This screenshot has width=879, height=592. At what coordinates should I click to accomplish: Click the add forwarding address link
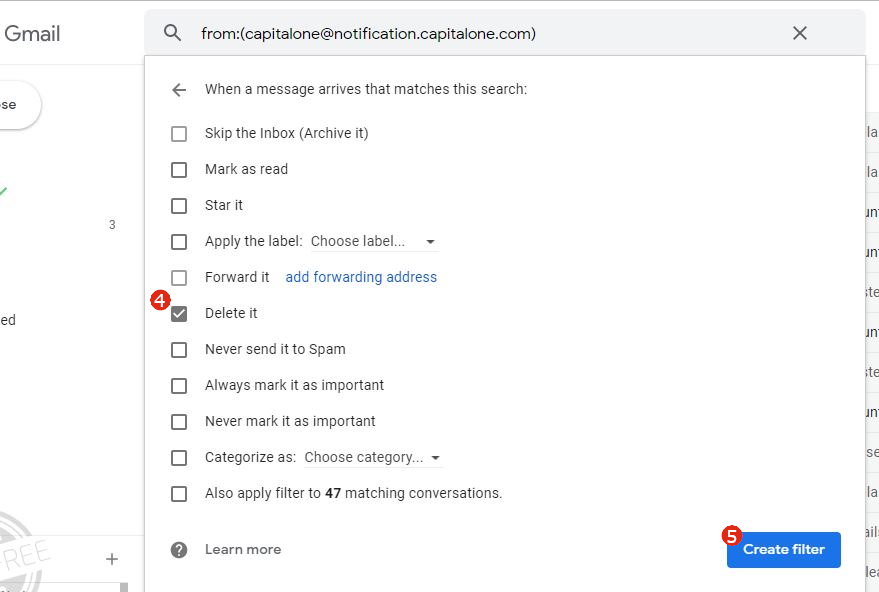361,277
